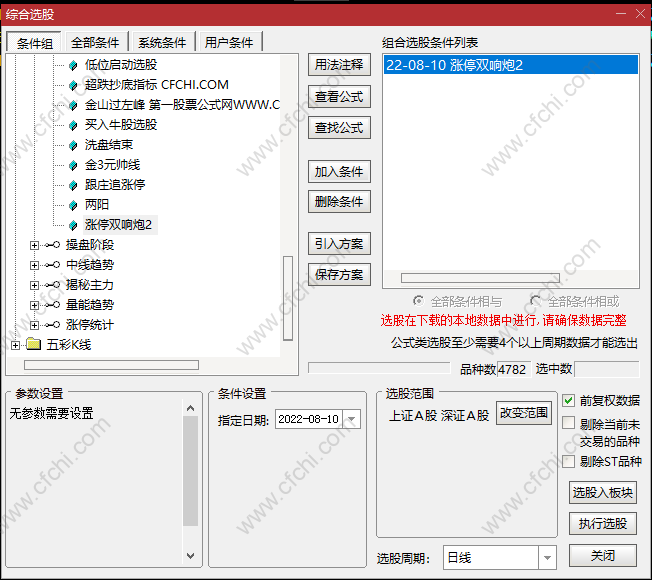Screen dimensions: 652x580
Task: Select the 全部条件相或 radio button
Action: pyautogui.click(x=536, y=301)
